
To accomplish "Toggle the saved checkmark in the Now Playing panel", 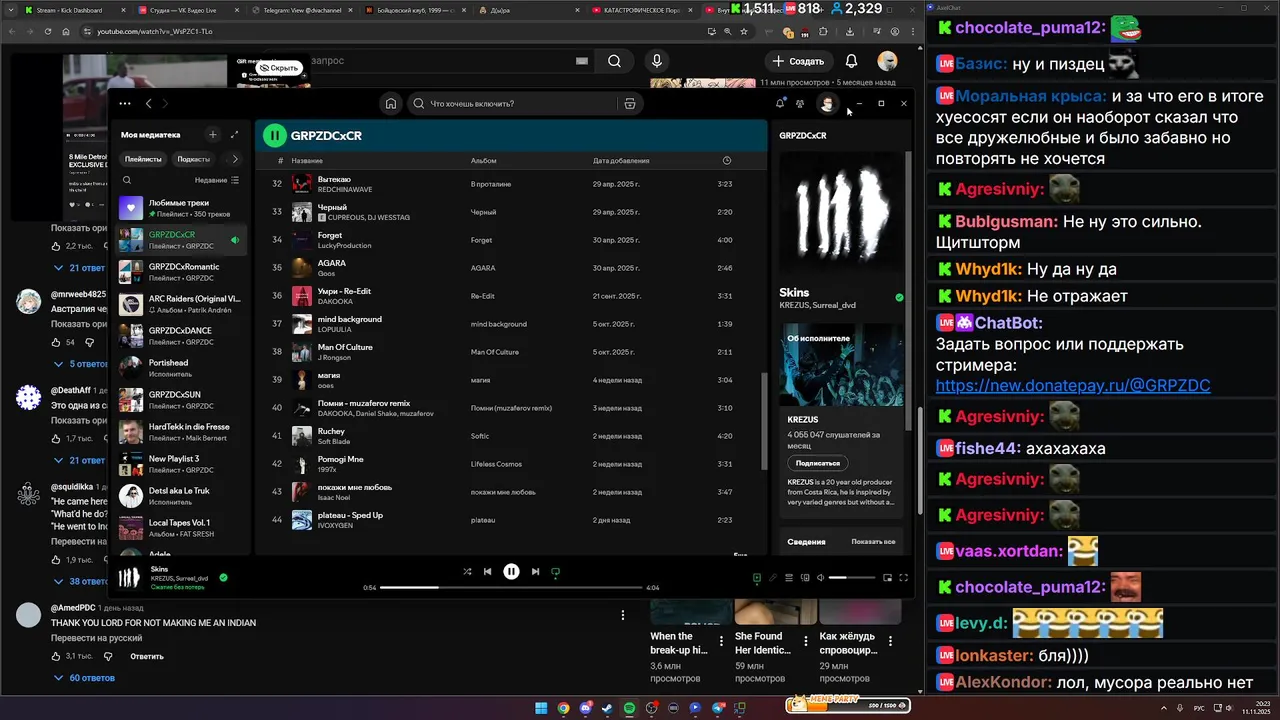I will (x=899, y=298).
